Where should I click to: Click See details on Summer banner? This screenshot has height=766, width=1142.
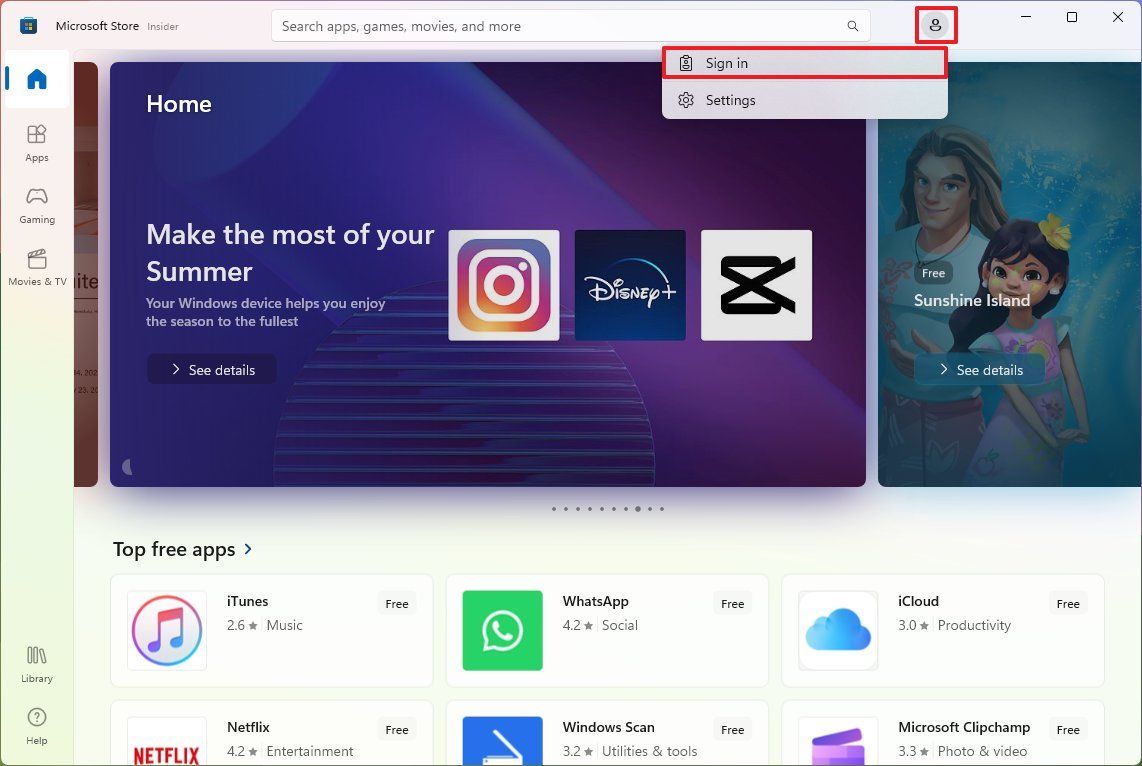click(x=212, y=369)
